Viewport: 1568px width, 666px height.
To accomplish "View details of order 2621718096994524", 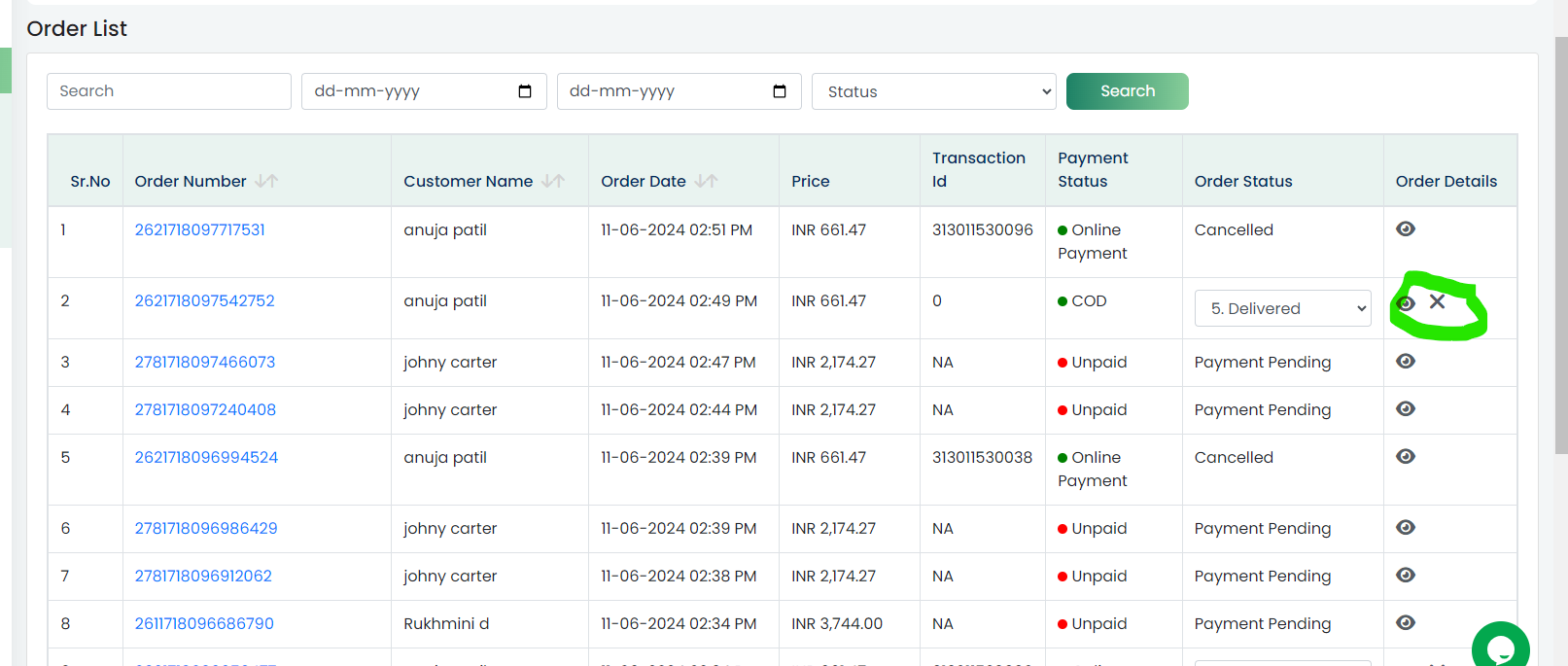I will pyautogui.click(x=1406, y=456).
